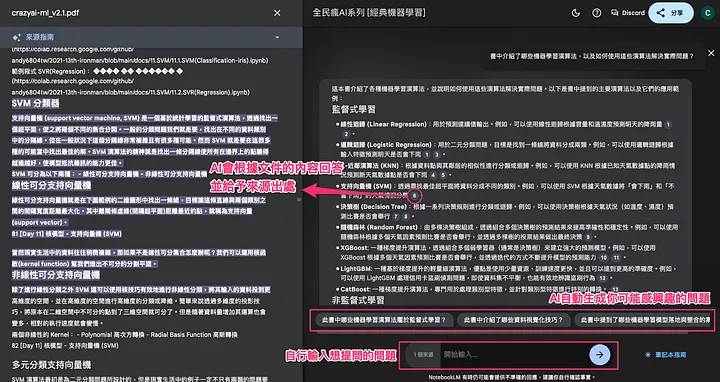The height and width of the screenshot is (382, 720).
Task: Open the Discord link in header
Action: (628, 13)
